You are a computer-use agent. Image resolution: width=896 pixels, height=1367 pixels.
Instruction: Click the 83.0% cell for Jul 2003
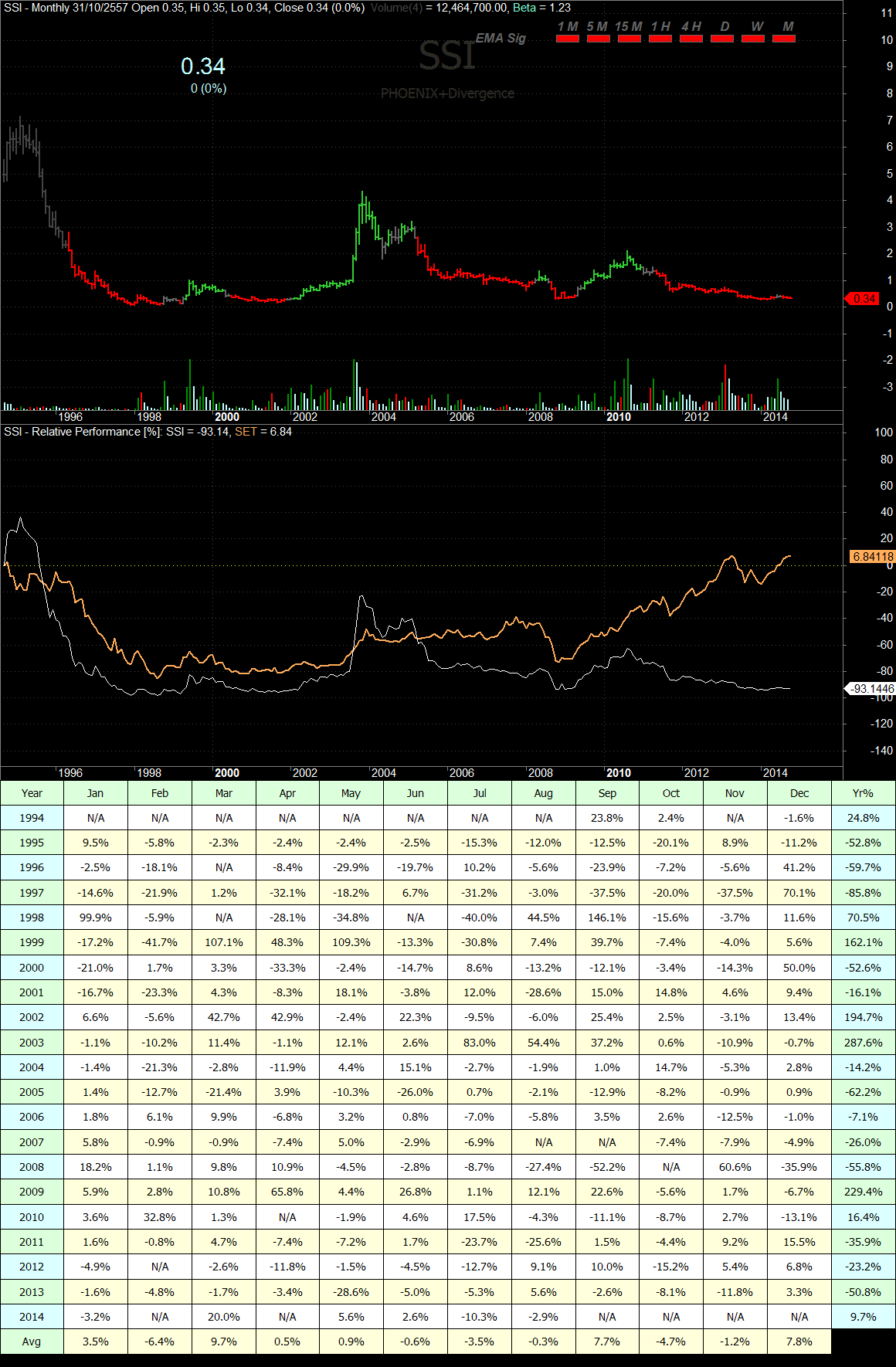(x=480, y=1043)
